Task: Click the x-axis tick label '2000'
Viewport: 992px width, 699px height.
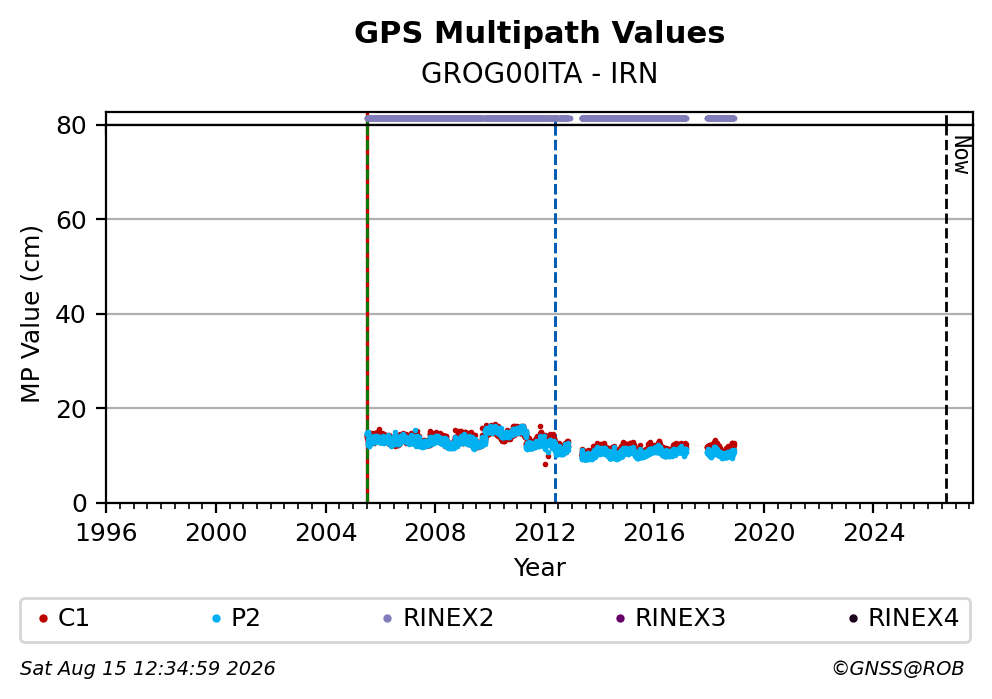Action: 216,533
